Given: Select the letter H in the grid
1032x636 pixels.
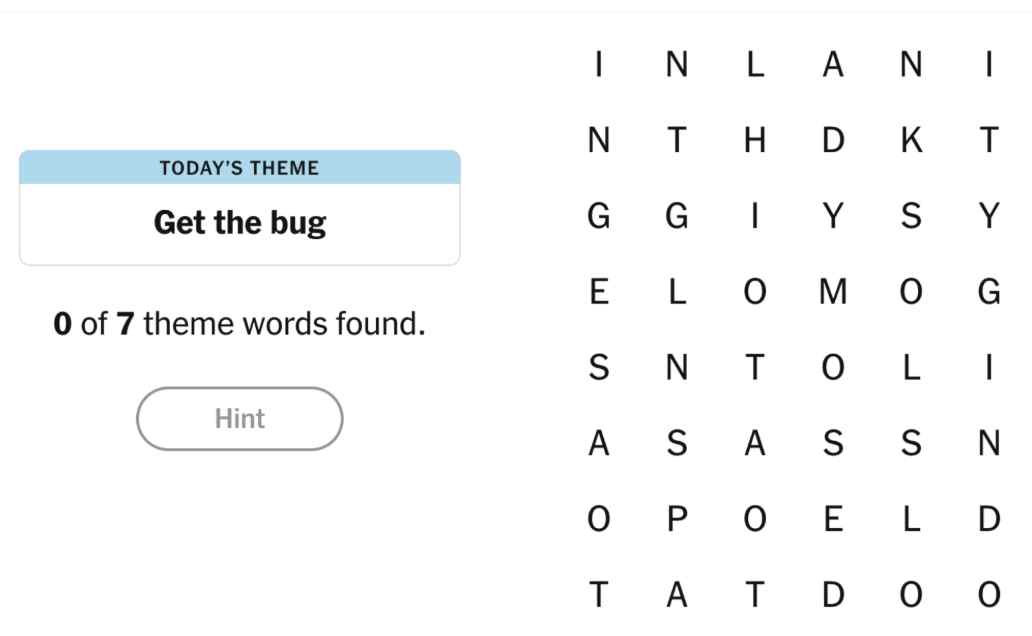Looking at the screenshot, I should coord(755,141).
